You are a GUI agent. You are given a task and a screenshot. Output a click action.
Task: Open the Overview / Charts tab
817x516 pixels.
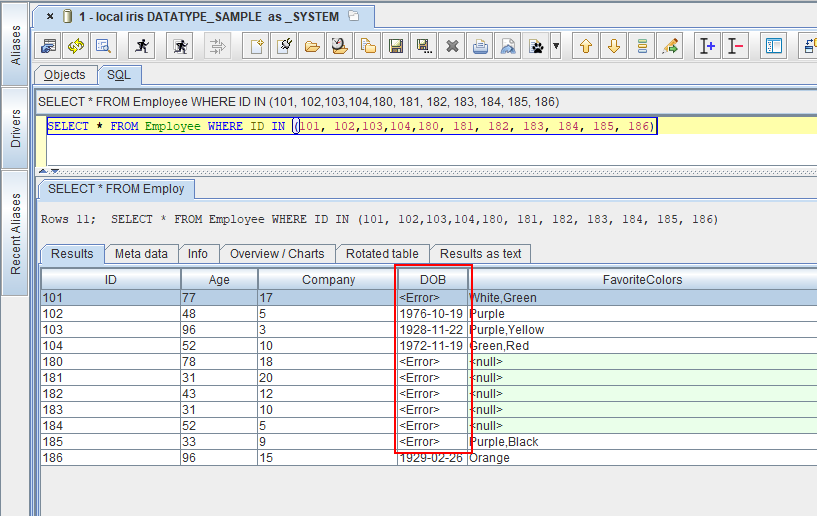[x=277, y=254]
